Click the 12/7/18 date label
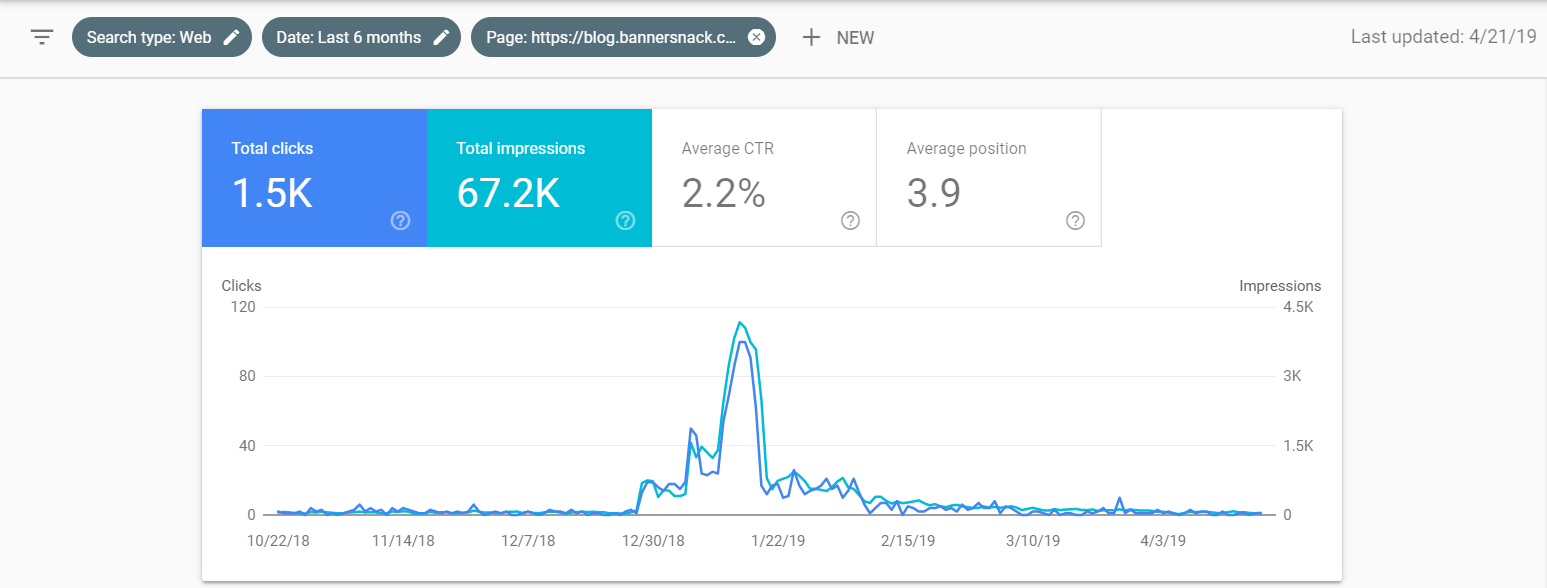Screen dimensions: 1547x588 tap(528, 540)
